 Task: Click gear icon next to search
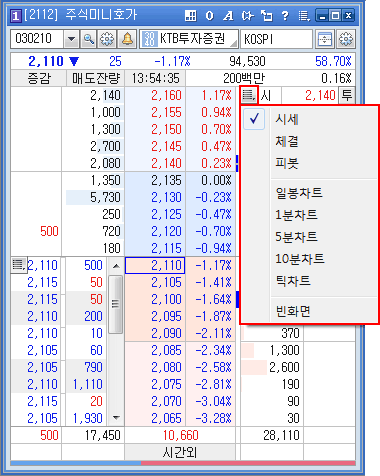107,39
